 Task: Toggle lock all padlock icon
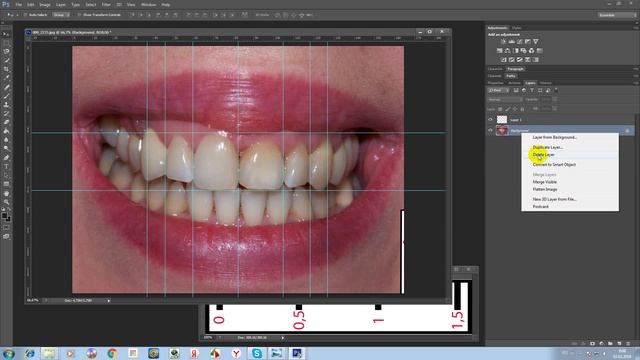[x=522, y=109]
